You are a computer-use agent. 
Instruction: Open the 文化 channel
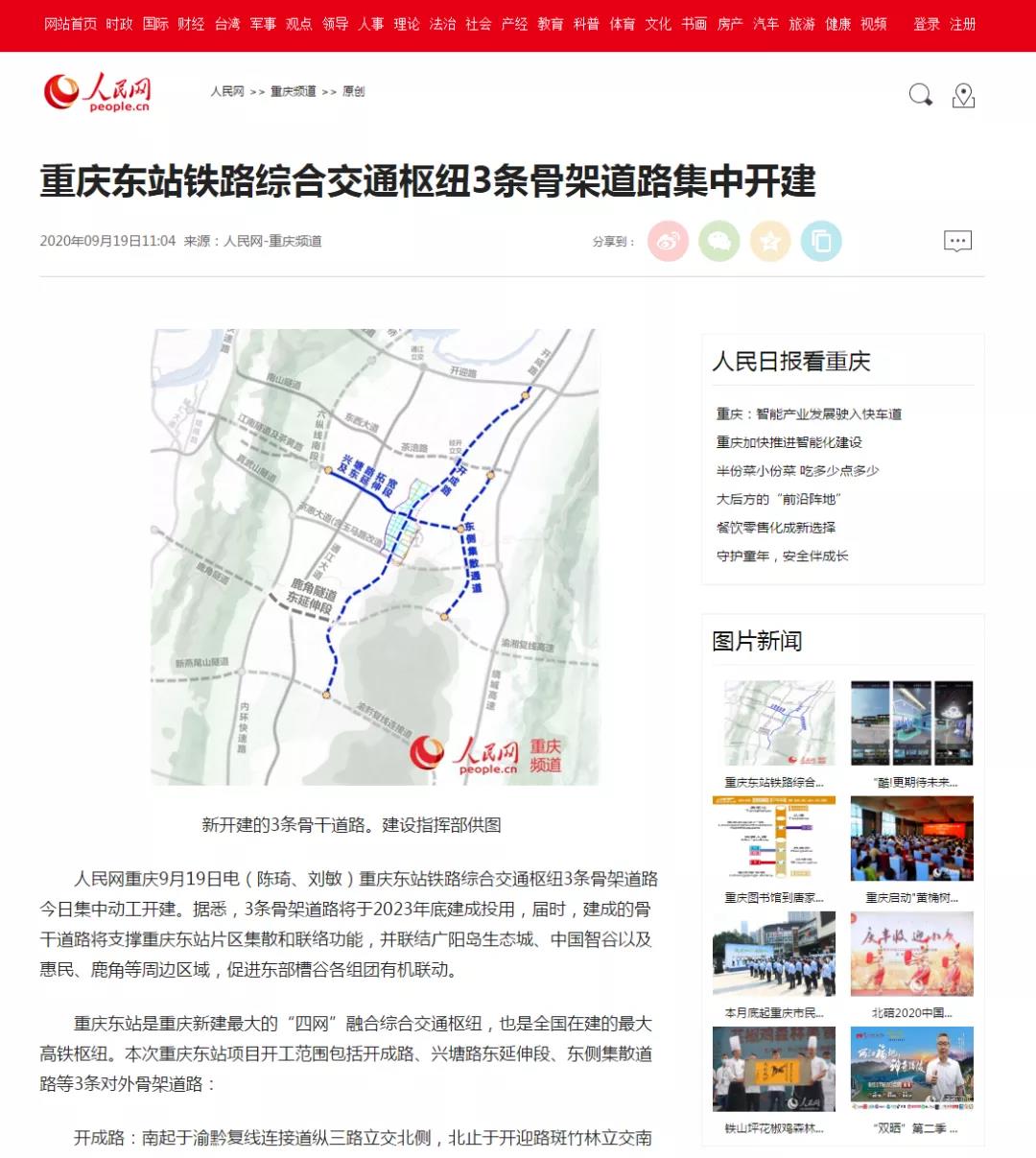tap(659, 24)
